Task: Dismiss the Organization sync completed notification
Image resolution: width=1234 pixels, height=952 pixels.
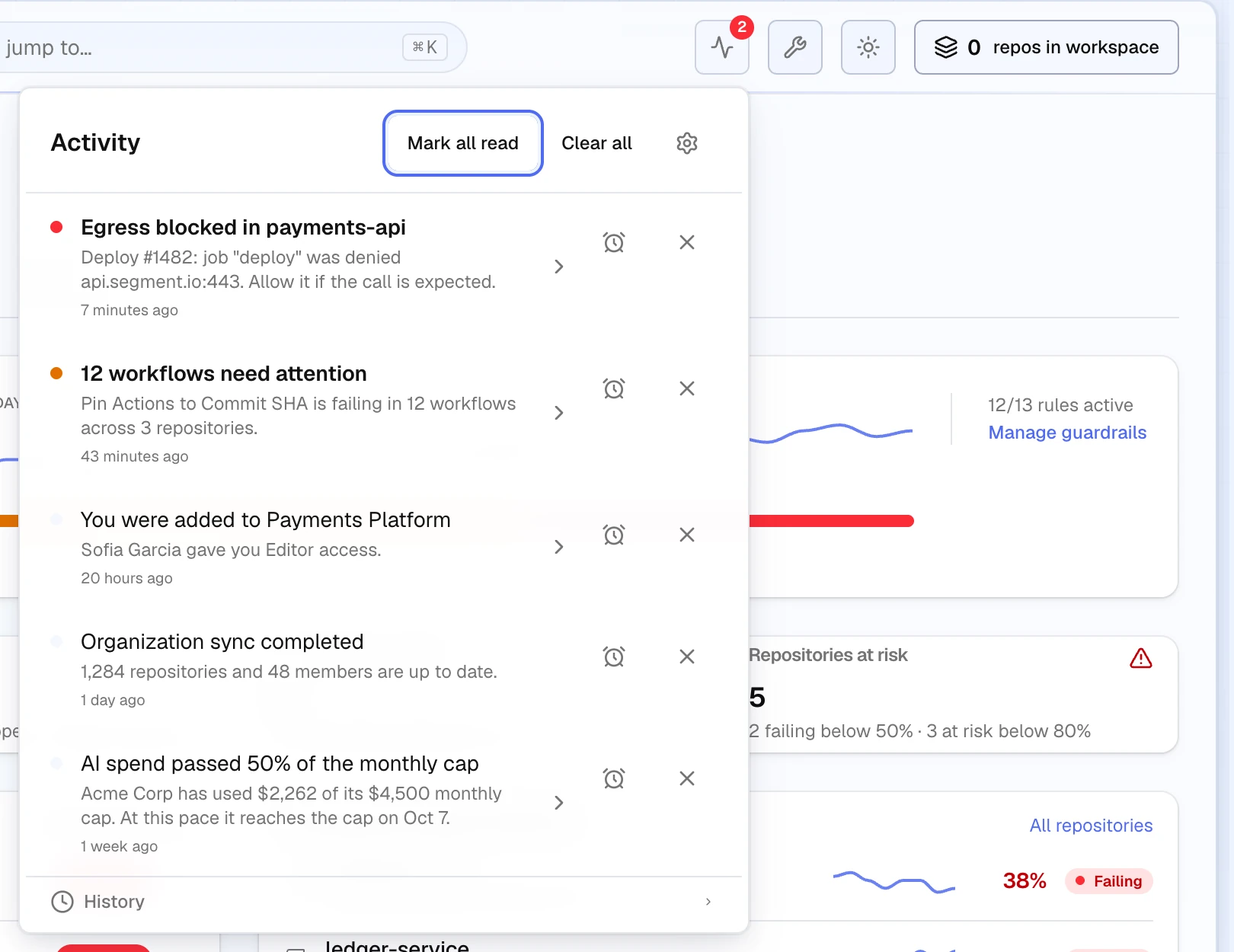Action: 687,656
